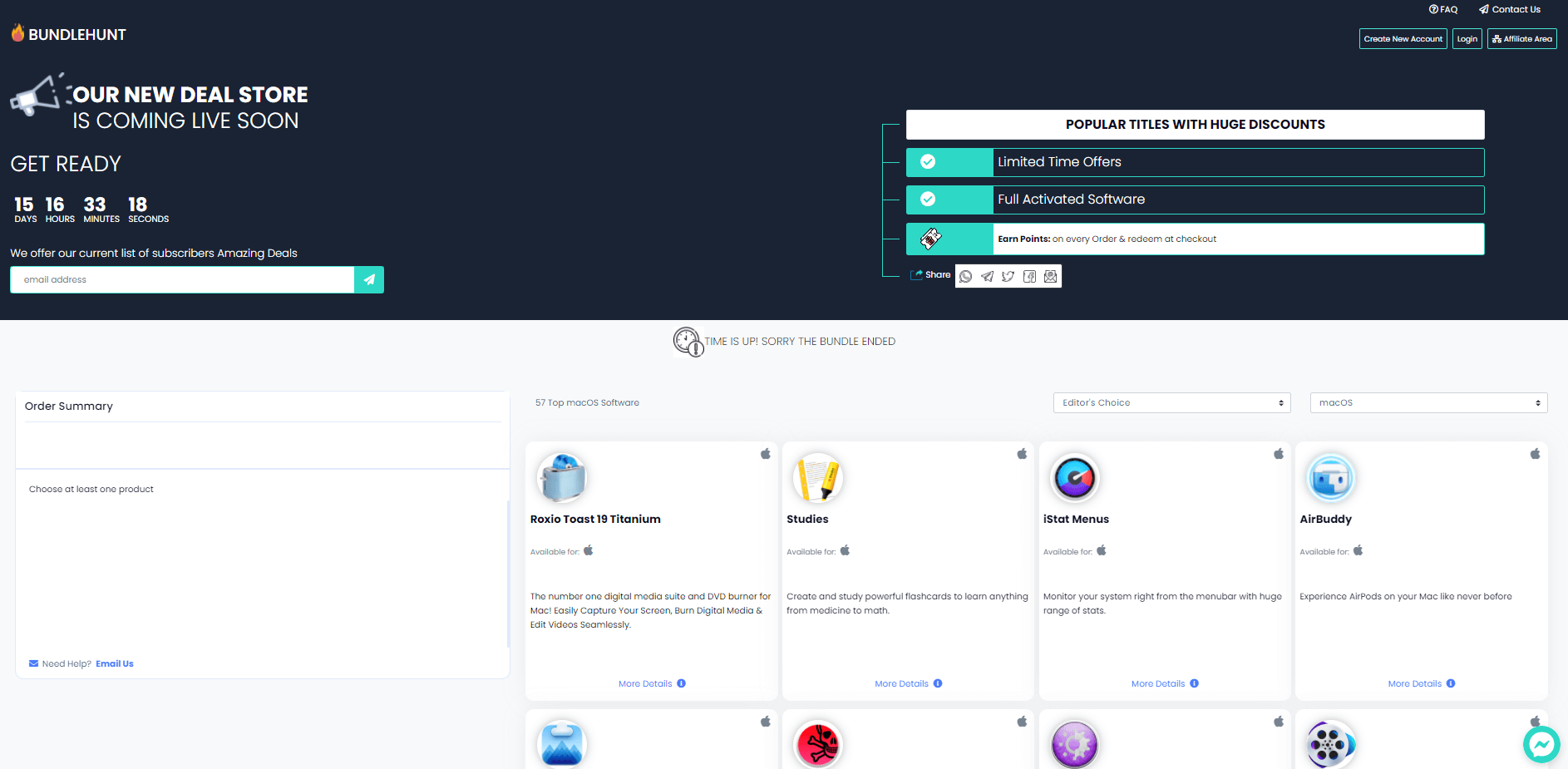The height and width of the screenshot is (769, 1568).
Task: Click the email address input field
Action: tap(181, 279)
